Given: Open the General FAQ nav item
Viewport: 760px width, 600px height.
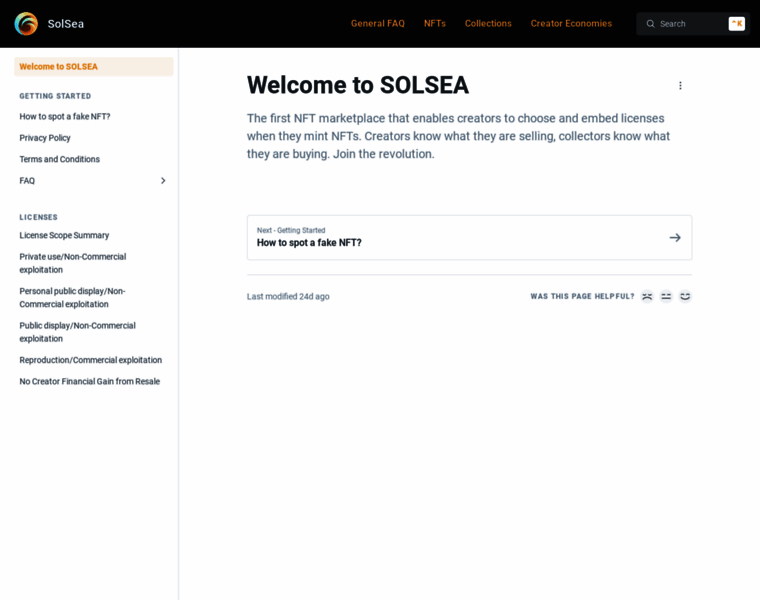Looking at the screenshot, I should [378, 23].
